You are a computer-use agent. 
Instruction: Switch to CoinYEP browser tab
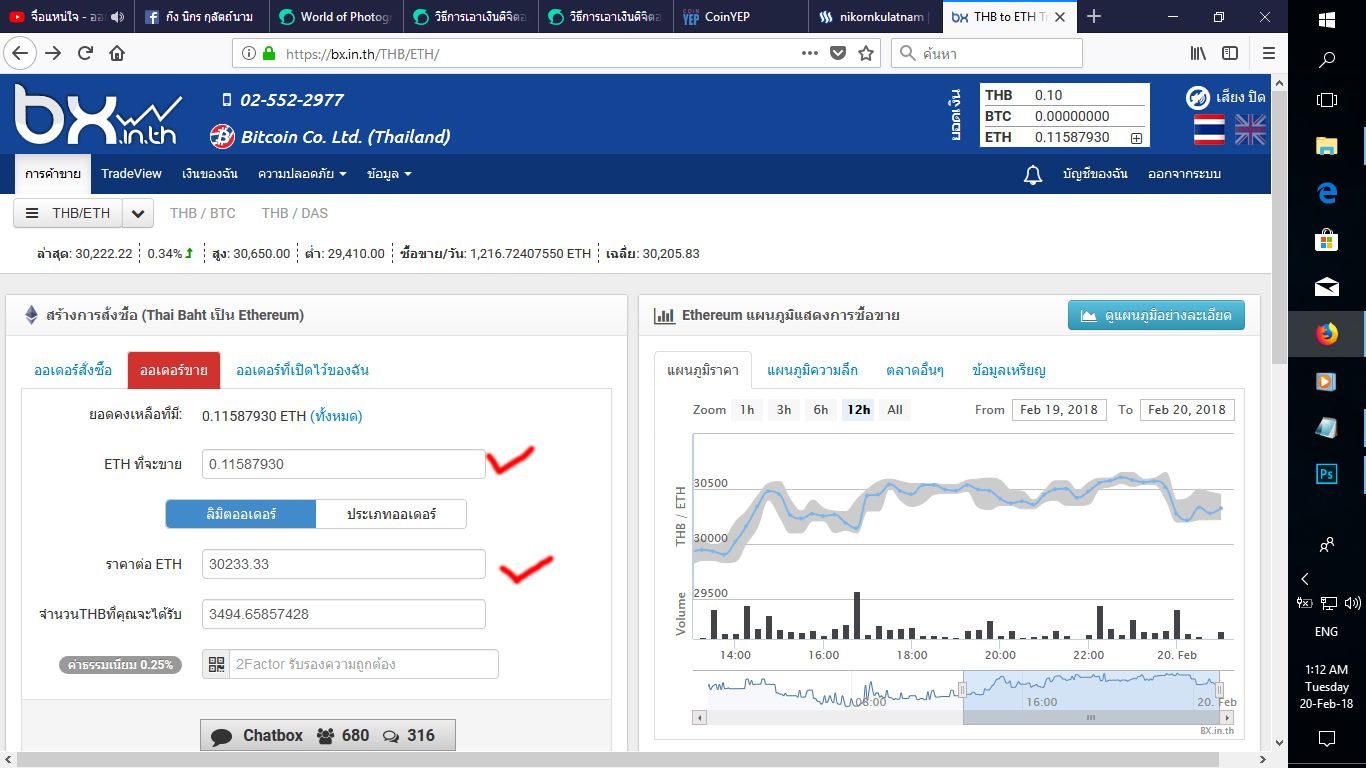[x=740, y=17]
